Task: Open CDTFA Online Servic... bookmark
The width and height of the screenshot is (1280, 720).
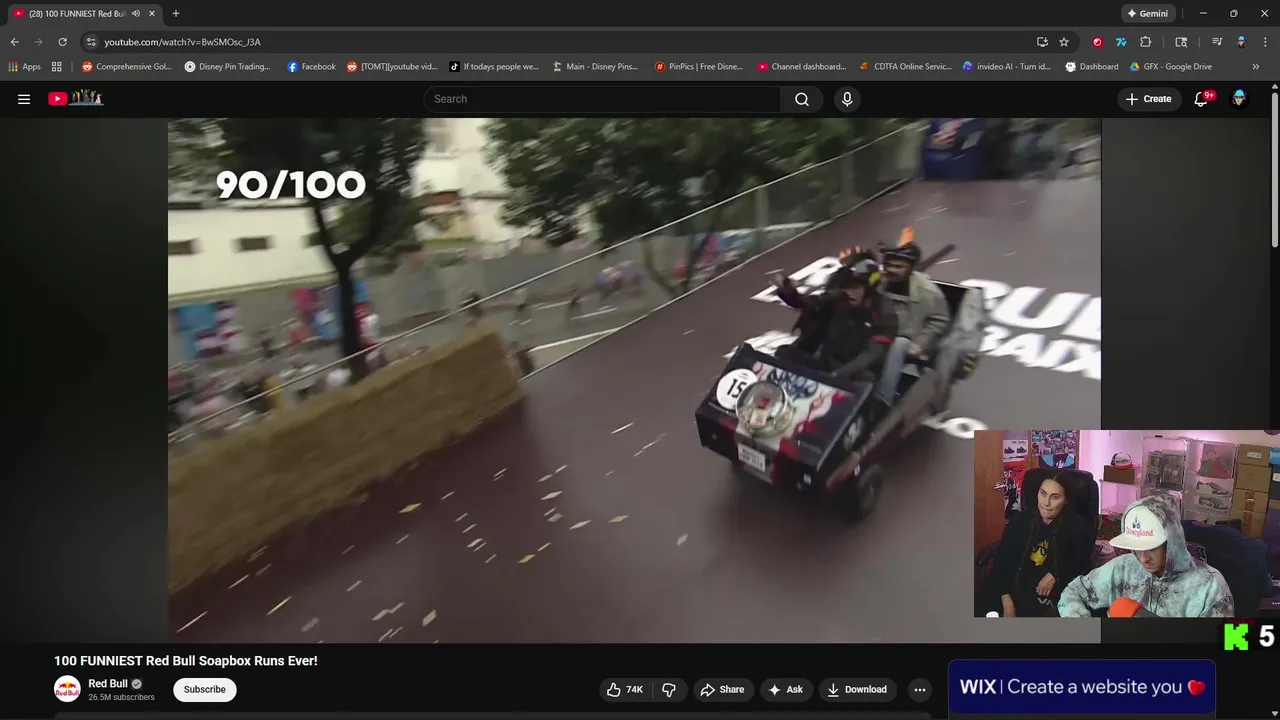Action: point(906,67)
